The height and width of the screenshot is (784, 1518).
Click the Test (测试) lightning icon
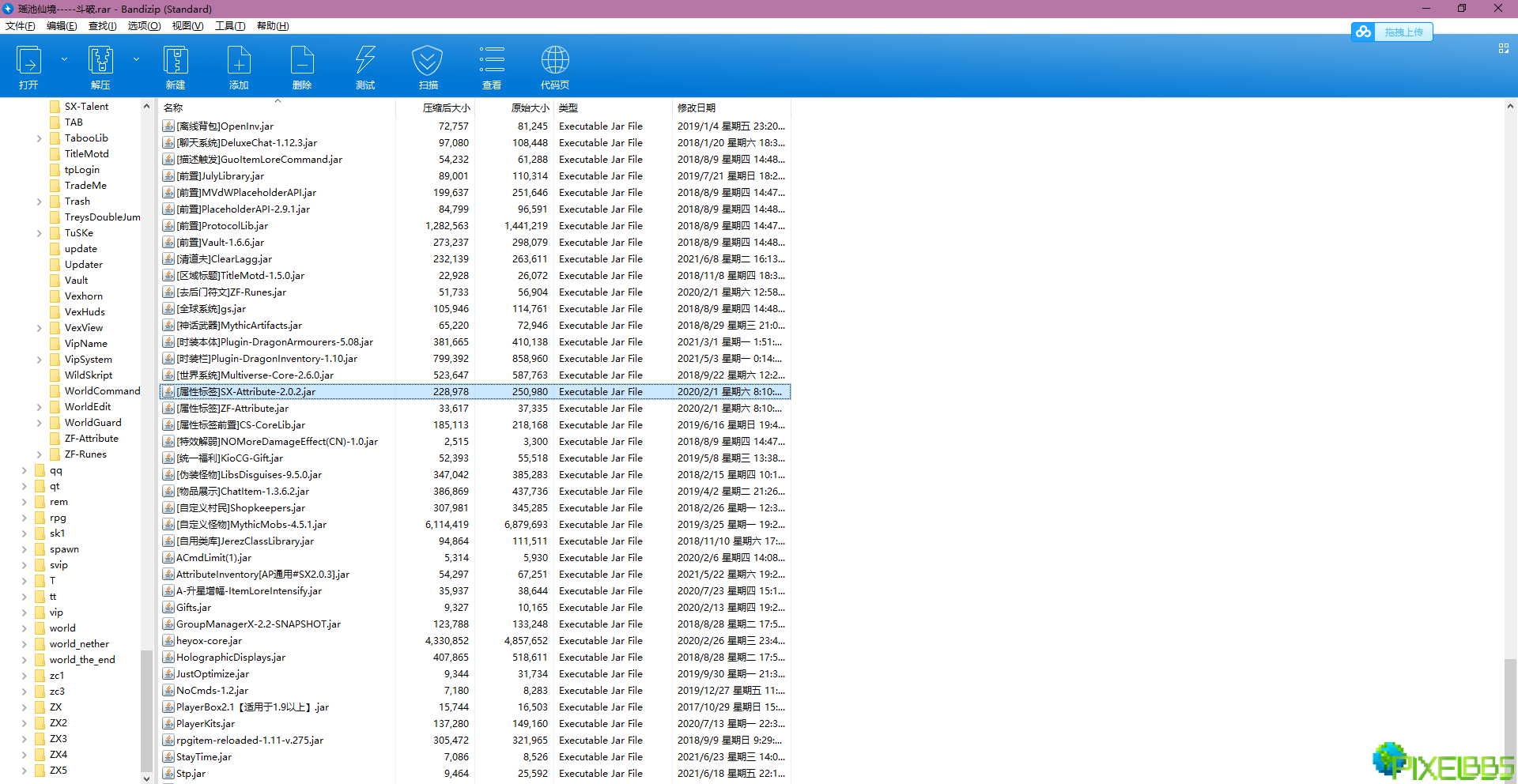click(365, 61)
